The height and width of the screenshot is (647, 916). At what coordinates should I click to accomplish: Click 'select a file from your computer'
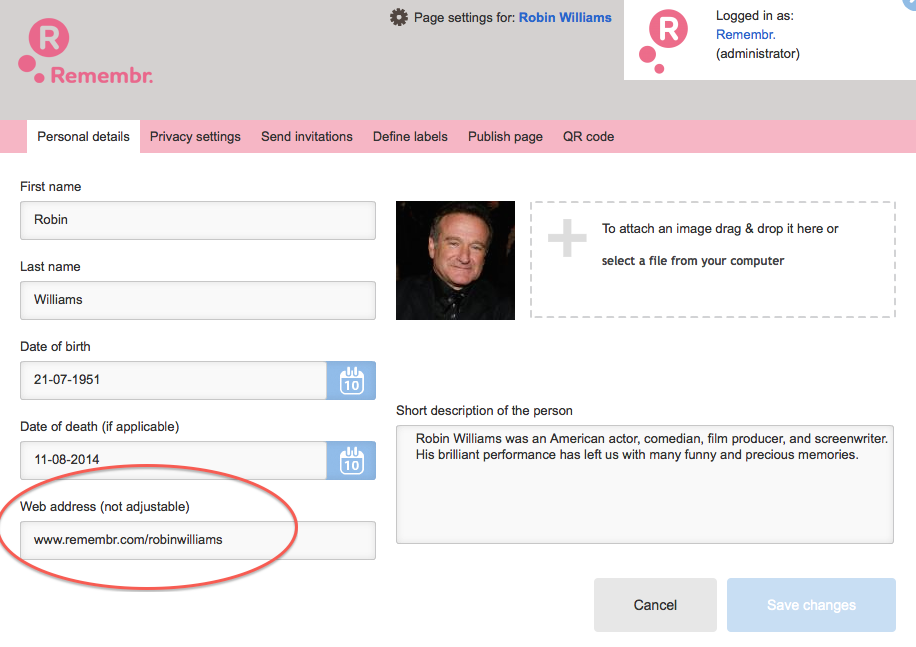(692, 261)
